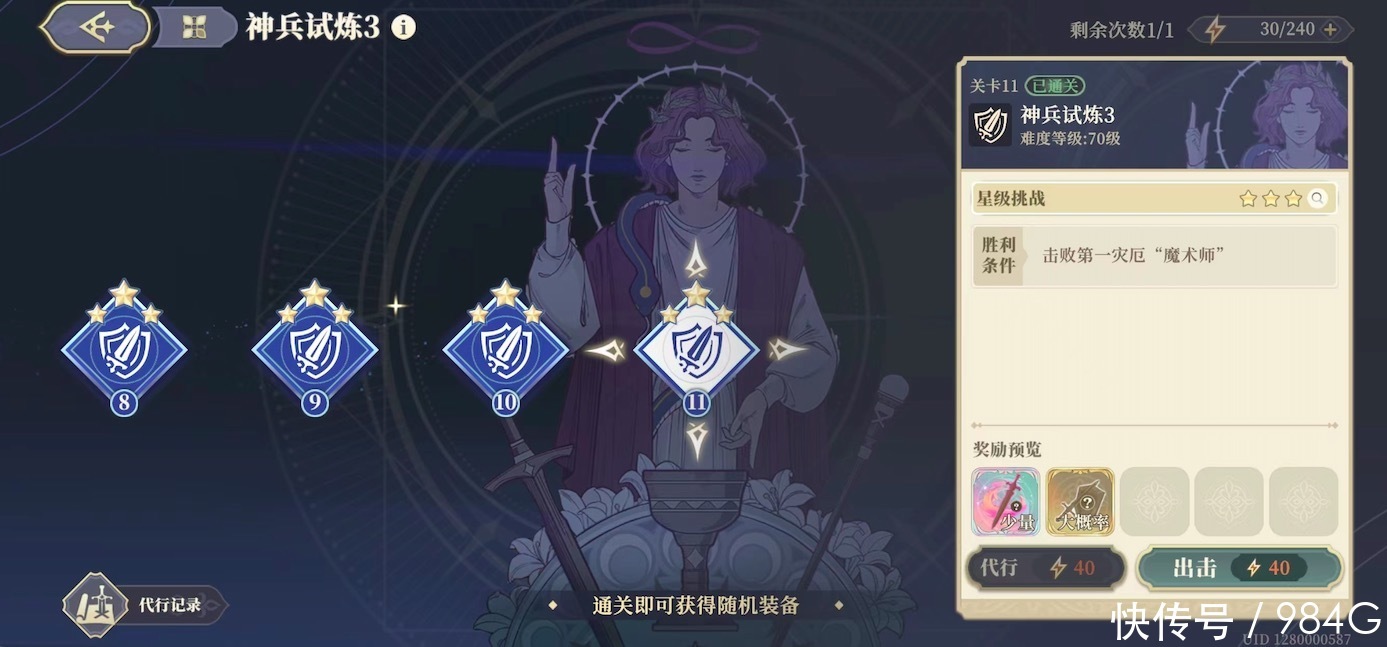The image size is (1387, 647).
Task: Open info icon next to 神兵试炼3
Action: (x=403, y=28)
